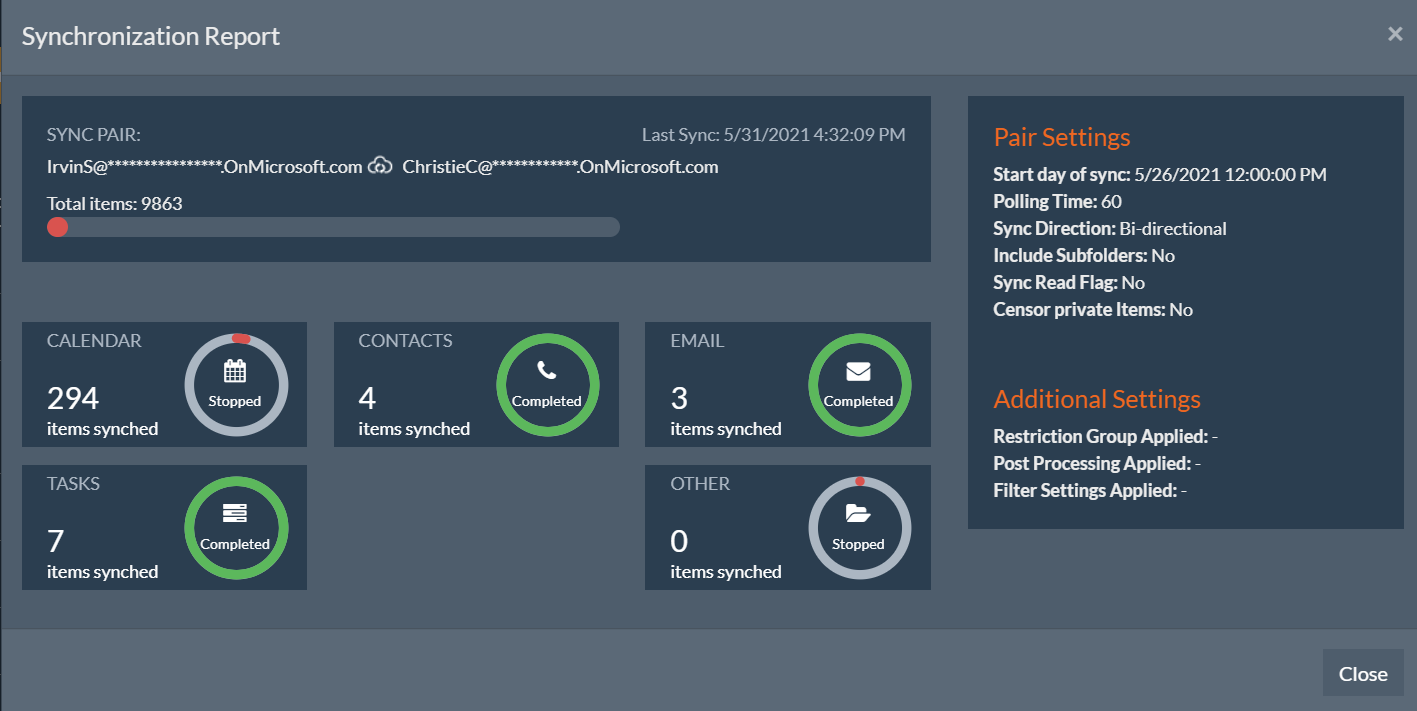The width and height of the screenshot is (1417, 711).
Task: Click the 294 count in Calendar card
Action: click(73, 399)
